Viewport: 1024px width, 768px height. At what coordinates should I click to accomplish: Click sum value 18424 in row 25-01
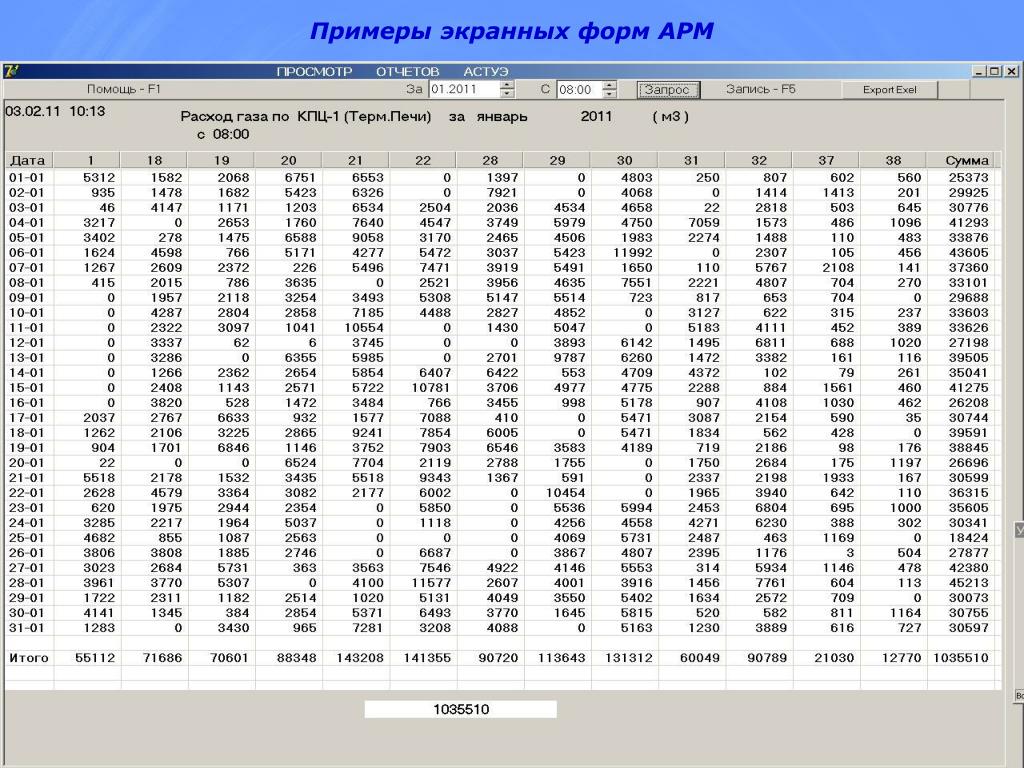[968, 538]
